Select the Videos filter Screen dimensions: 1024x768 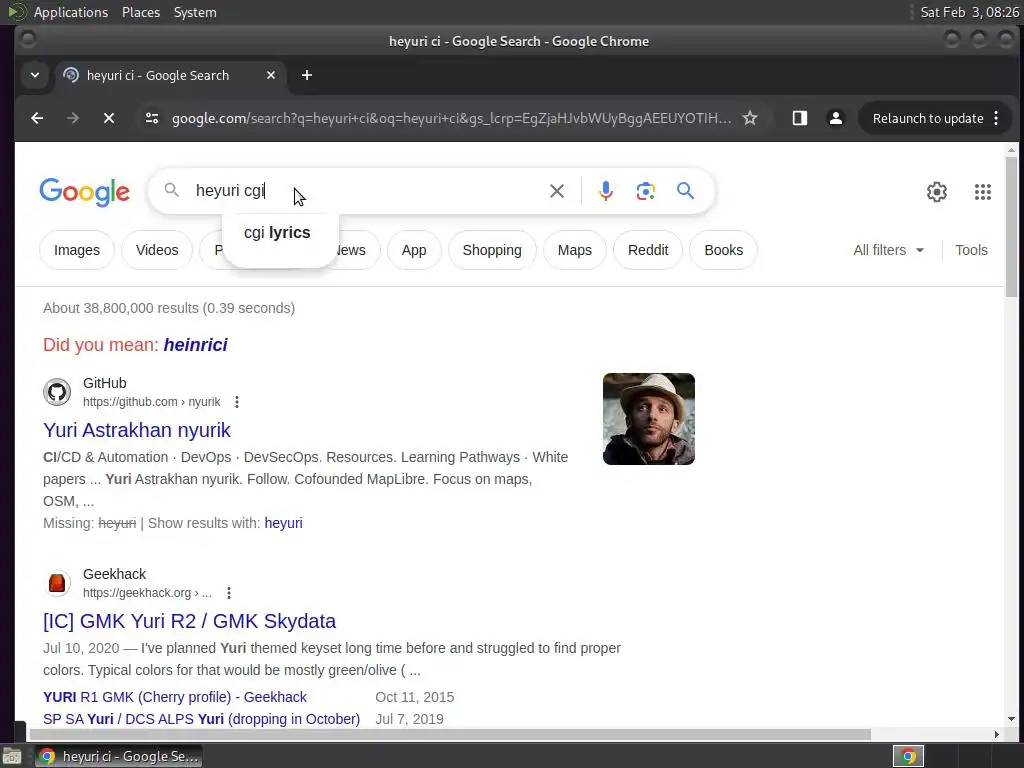157,250
